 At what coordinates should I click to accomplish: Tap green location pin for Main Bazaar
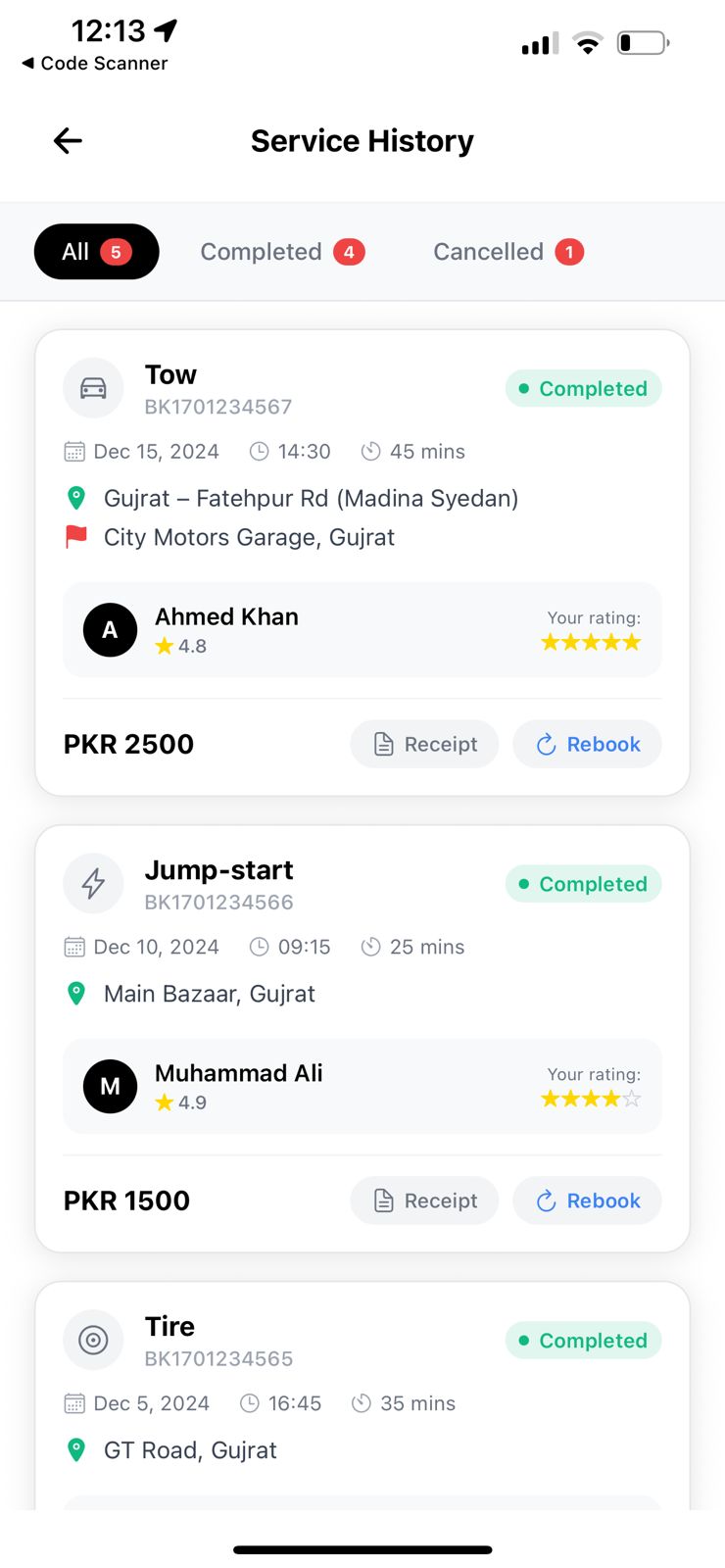point(76,994)
